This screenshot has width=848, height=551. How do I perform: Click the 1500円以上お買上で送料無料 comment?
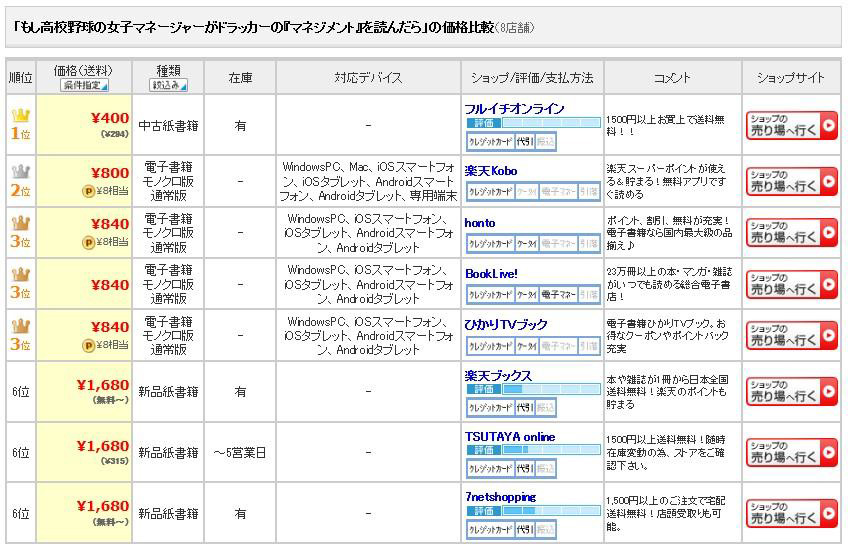665,125
